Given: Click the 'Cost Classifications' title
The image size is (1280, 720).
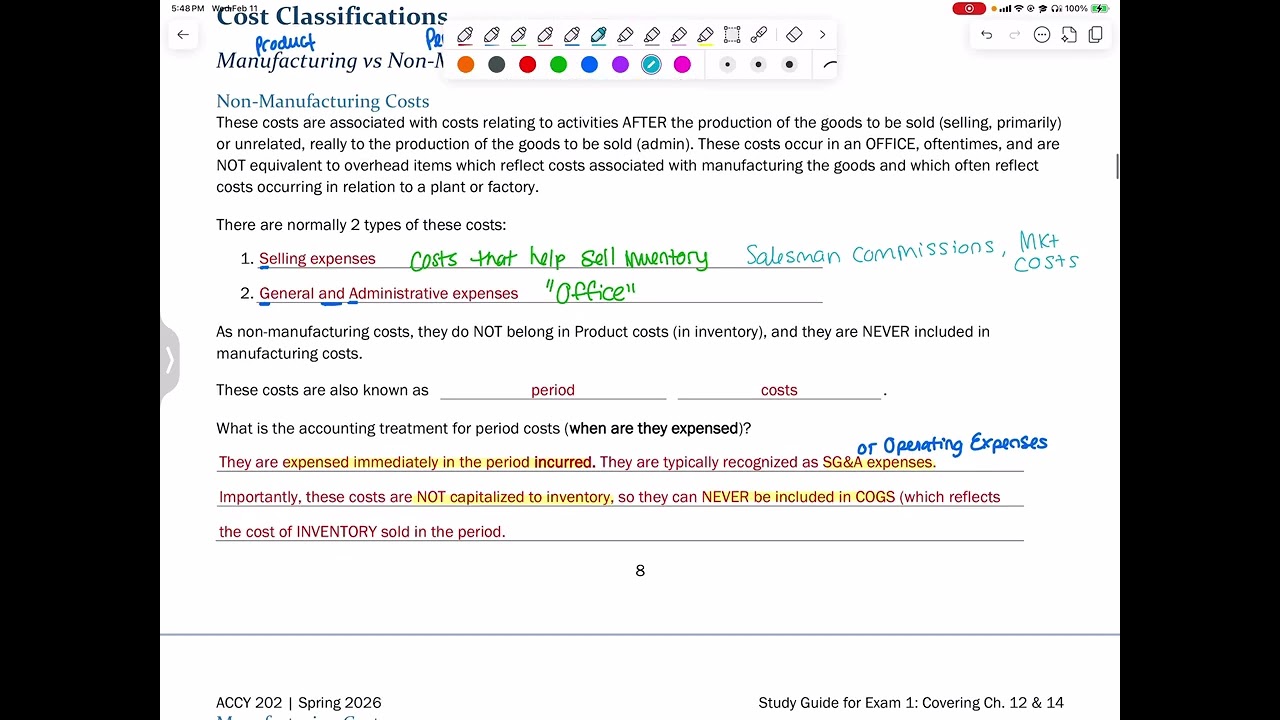Looking at the screenshot, I should coord(332,16).
